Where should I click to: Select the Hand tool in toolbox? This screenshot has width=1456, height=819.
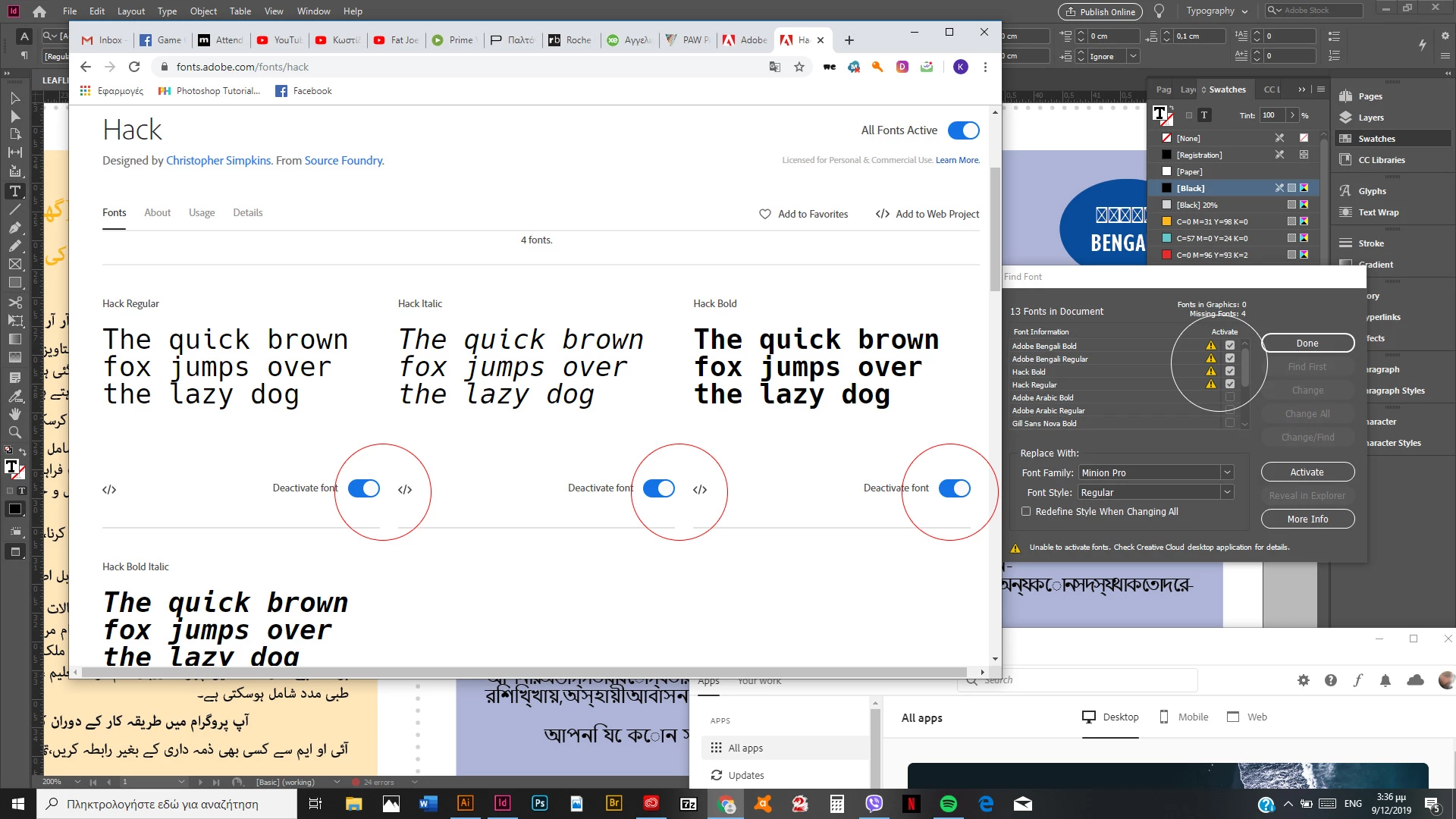[14, 414]
